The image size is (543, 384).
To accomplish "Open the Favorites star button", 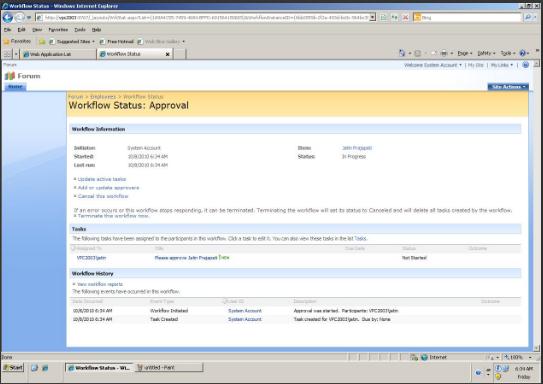I will point(17,41).
